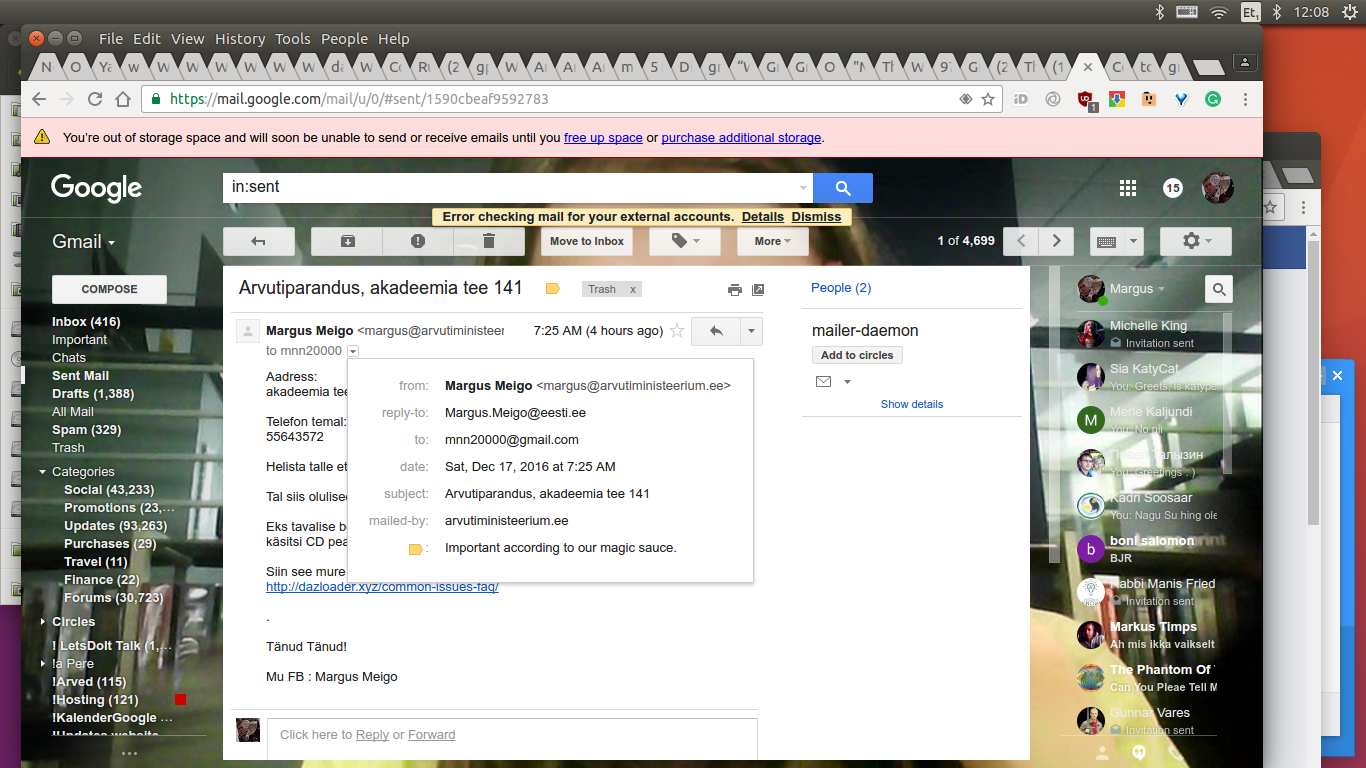Click the browser address bar URL
Screen dimensions: 1366x768
pyautogui.click(x=359, y=99)
